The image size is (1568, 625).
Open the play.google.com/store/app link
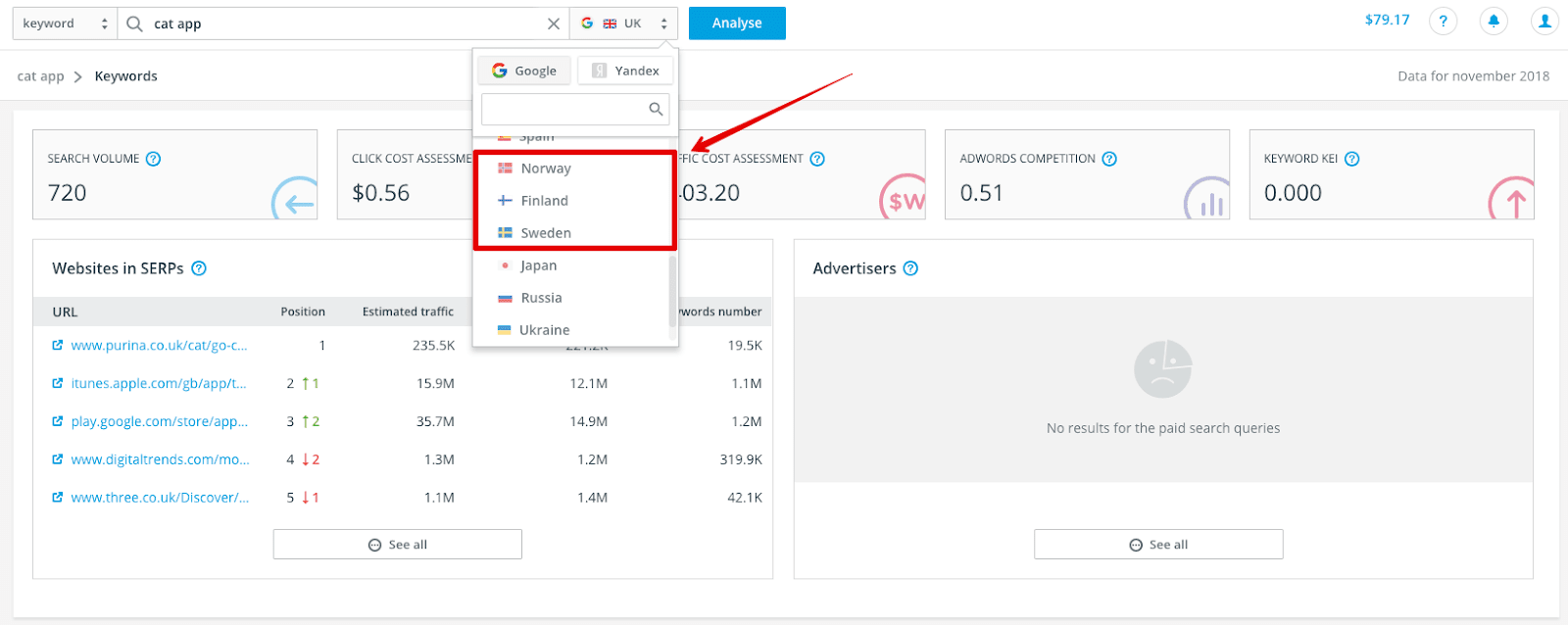point(160,421)
